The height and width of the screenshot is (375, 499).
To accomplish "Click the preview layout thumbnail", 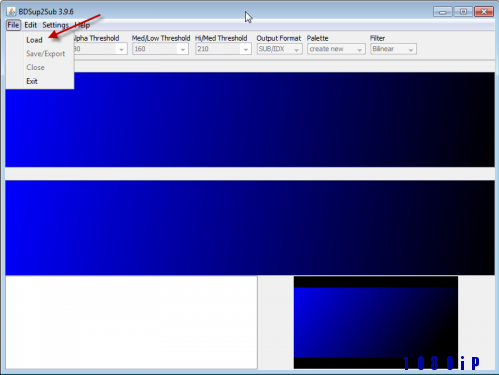I will [x=376, y=322].
